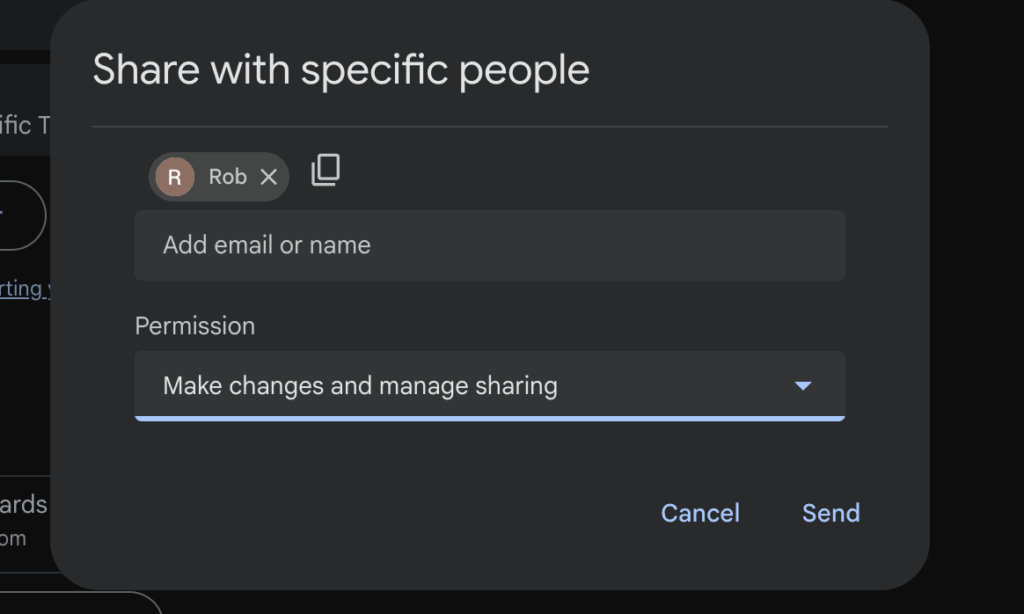Focus the 'Add email or name' field
The image size is (1024, 614).
coord(490,245)
